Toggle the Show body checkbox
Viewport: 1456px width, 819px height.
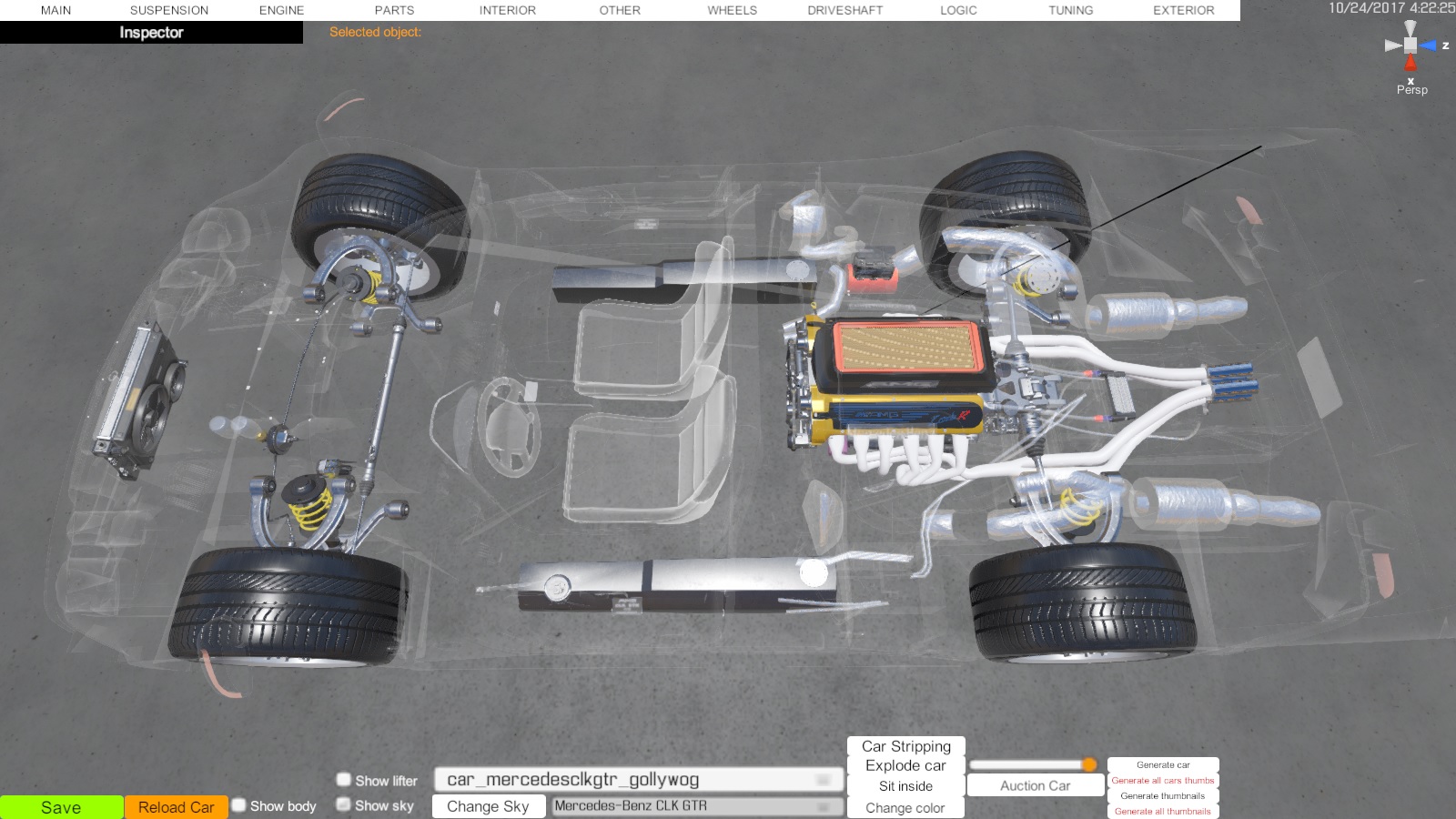click(239, 805)
